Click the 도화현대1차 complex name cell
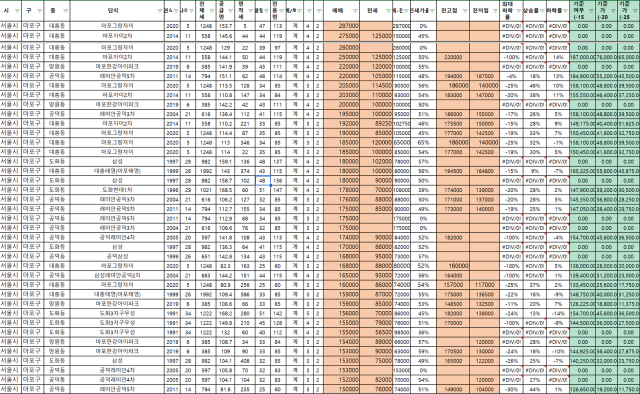The width and height of the screenshot is (640, 394). (117, 190)
